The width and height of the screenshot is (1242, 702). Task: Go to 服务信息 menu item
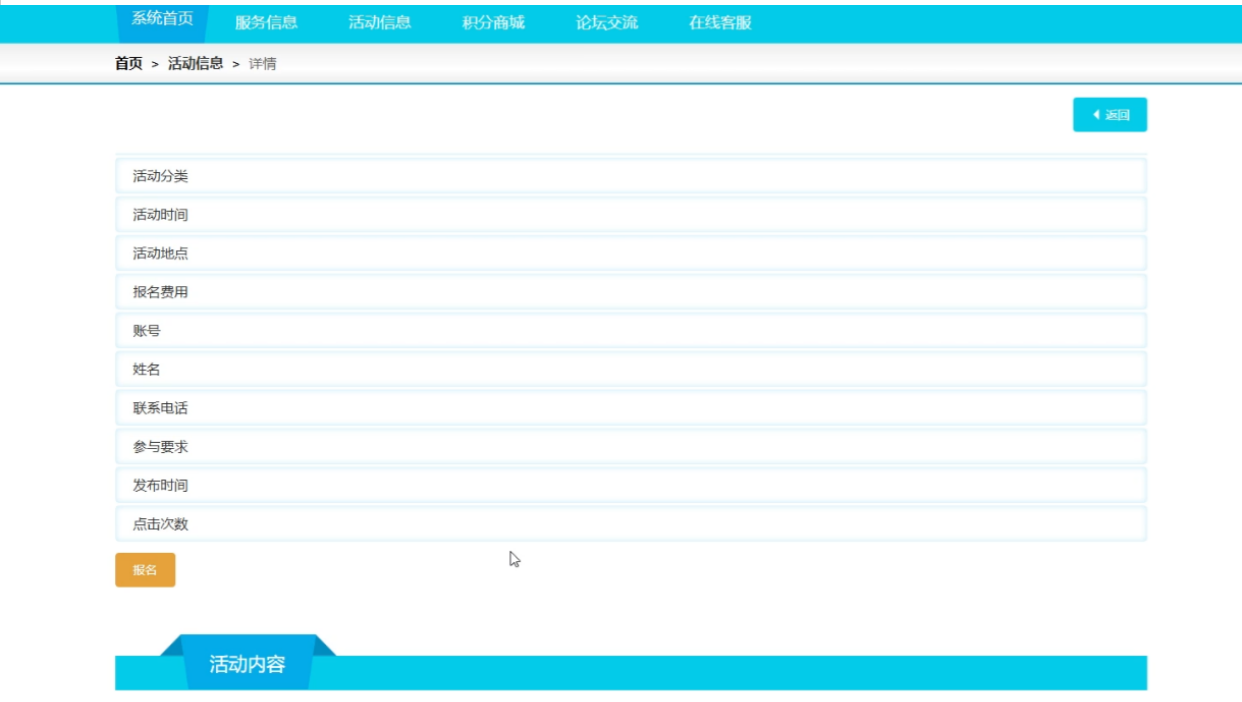266,22
